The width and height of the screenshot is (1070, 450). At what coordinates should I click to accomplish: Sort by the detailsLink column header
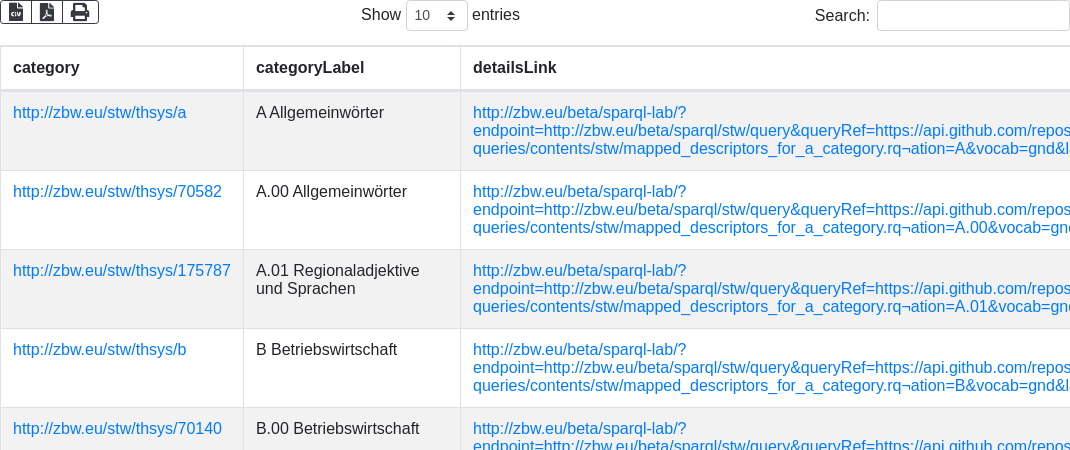point(515,68)
